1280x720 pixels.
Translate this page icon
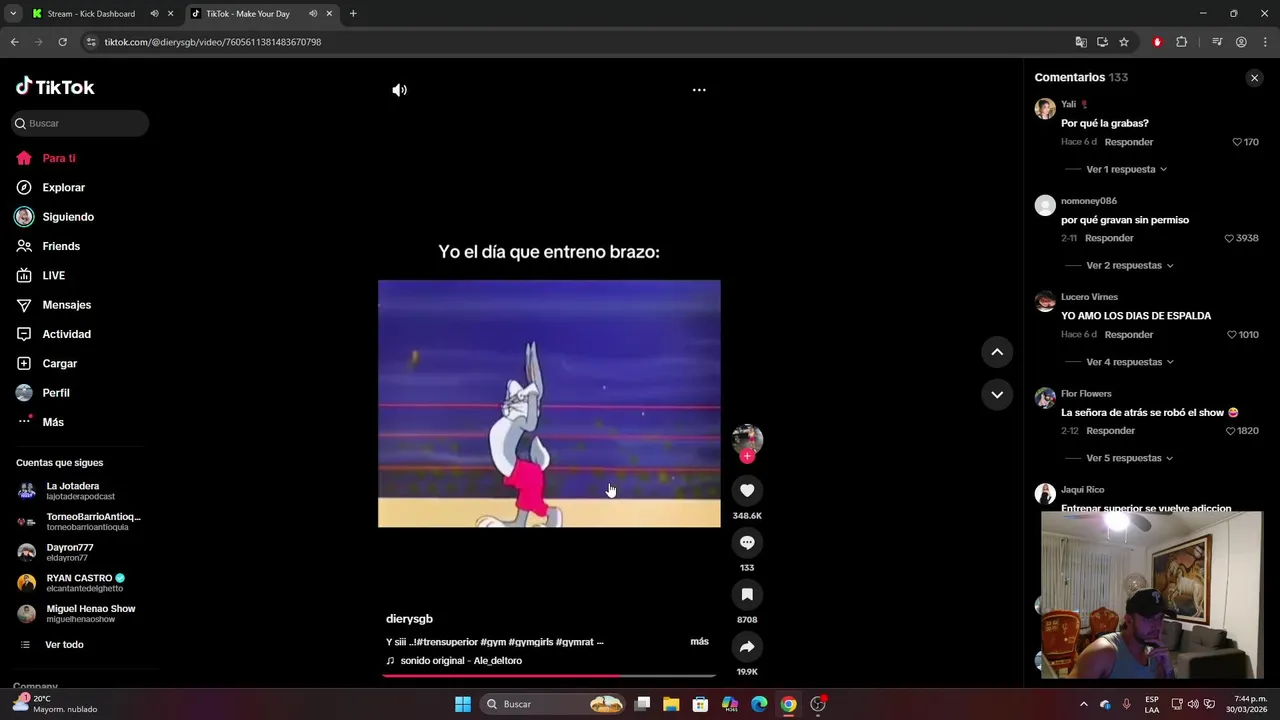[x=1081, y=42]
